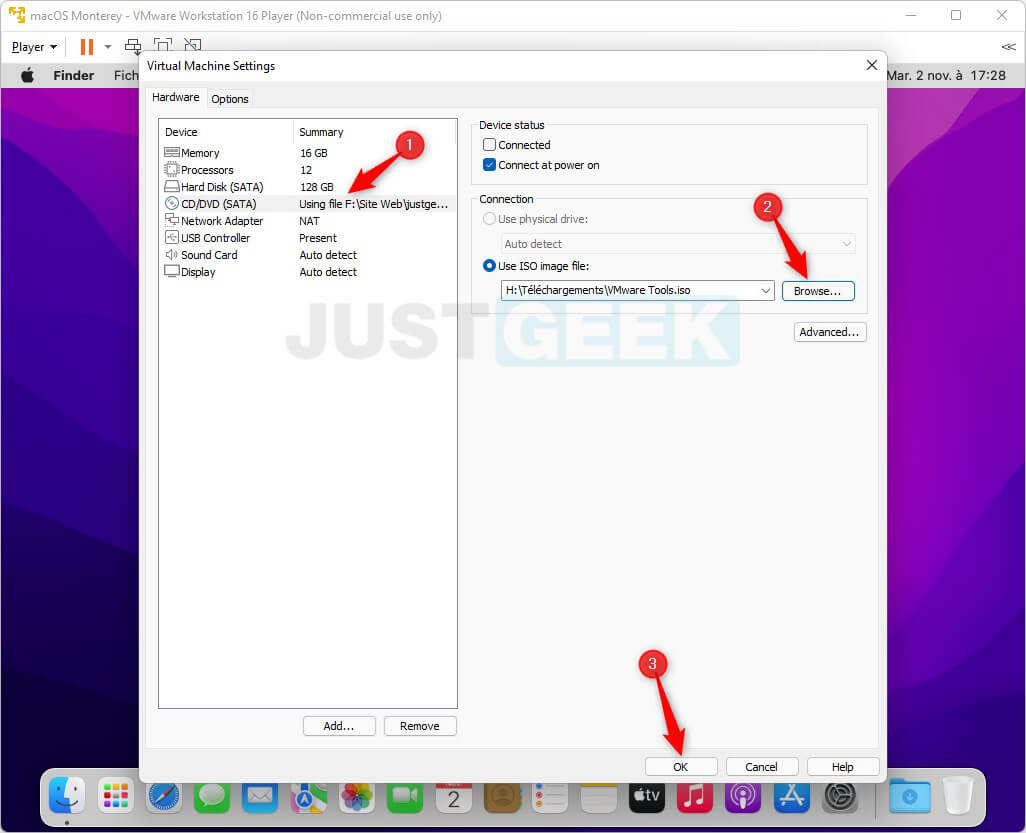Launch Safari from the dock
The image size is (1026, 833).
click(164, 795)
